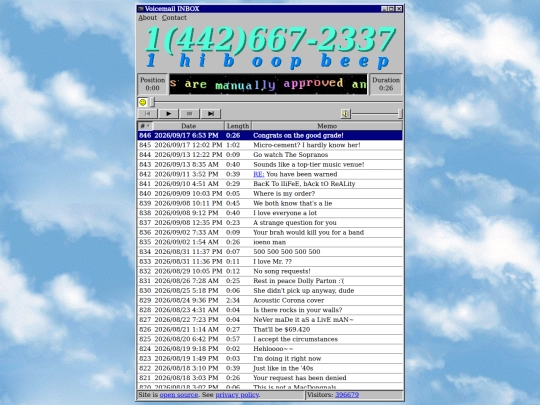Start playback with the play button
Image resolution: width=540 pixels, height=405 pixels.
[168, 114]
